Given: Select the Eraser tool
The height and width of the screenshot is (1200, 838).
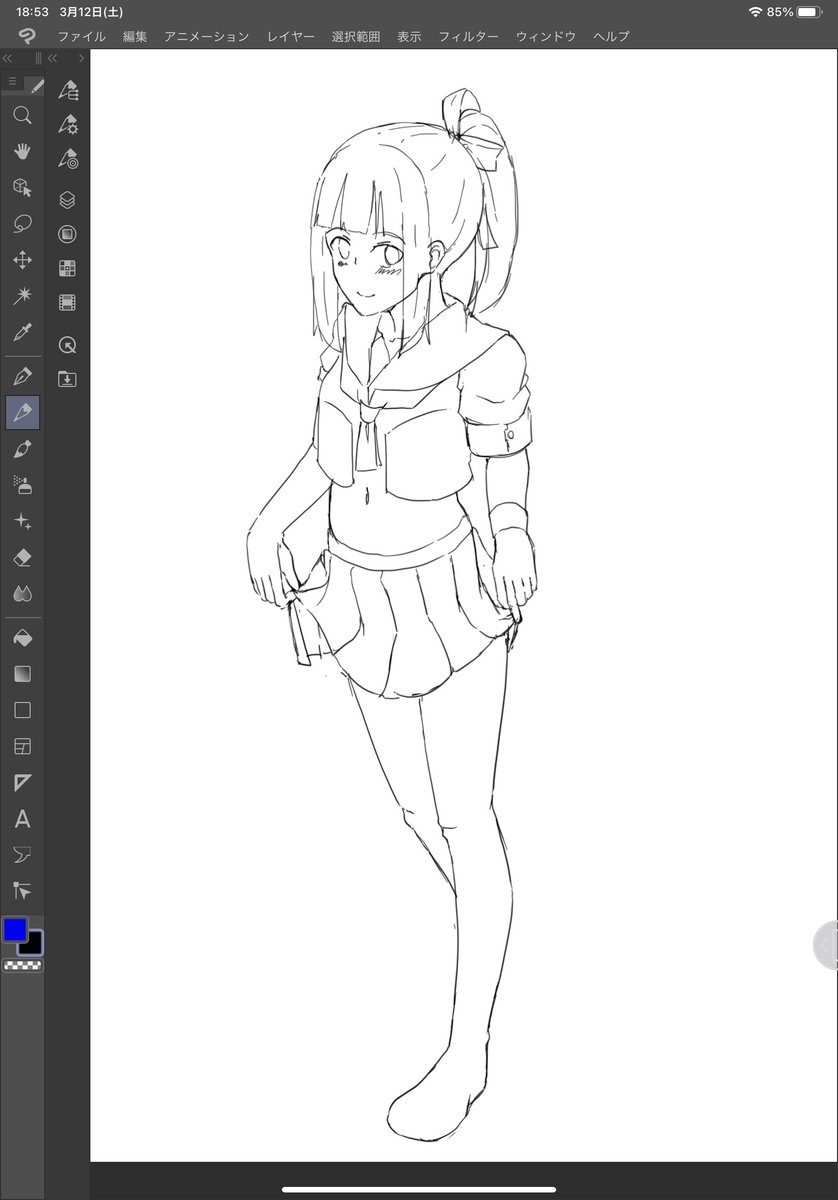Looking at the screenshot, I should (22, 557).
